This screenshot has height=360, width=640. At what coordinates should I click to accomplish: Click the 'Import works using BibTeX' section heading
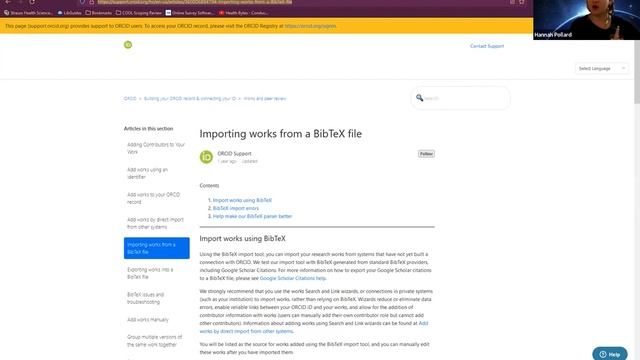pos(242,238)
